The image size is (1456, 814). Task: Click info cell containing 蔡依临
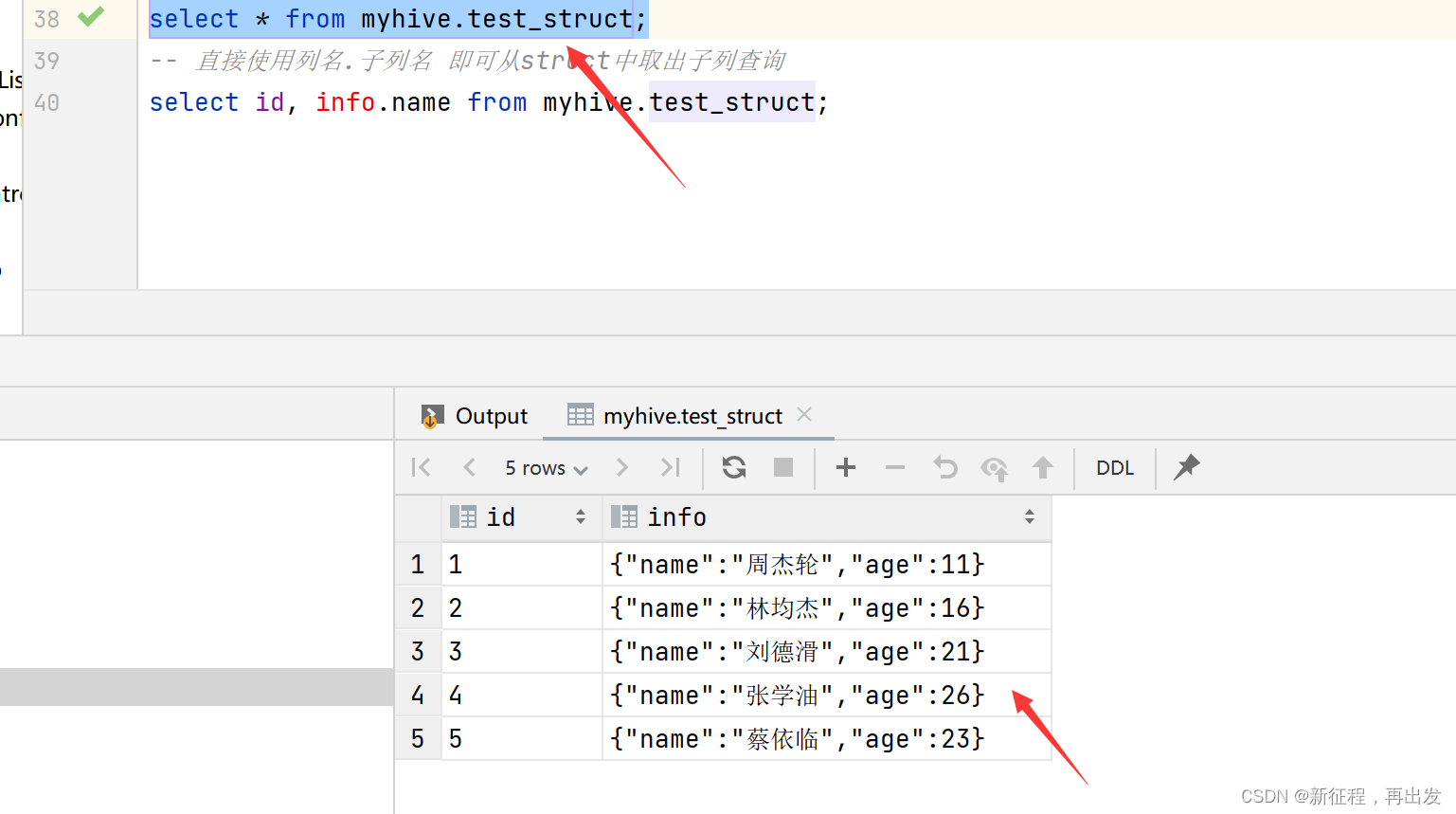click(x=826, y=739)
